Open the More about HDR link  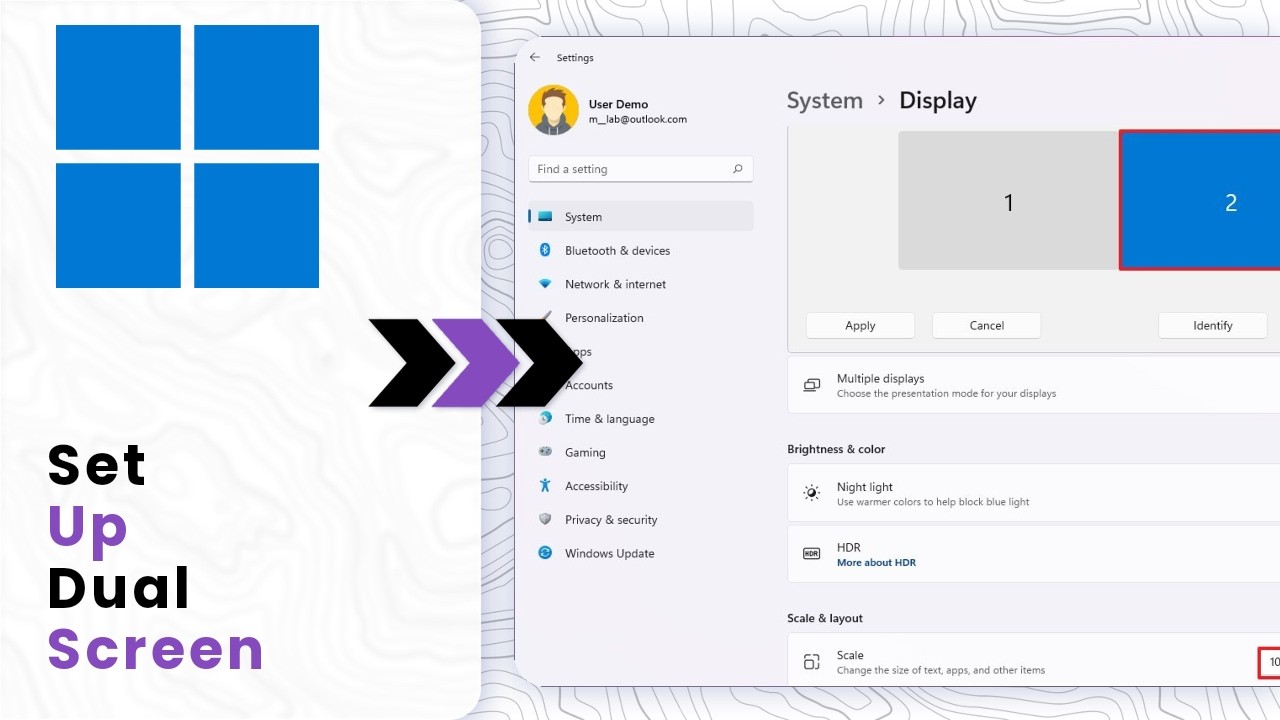[x=876, y=562]
